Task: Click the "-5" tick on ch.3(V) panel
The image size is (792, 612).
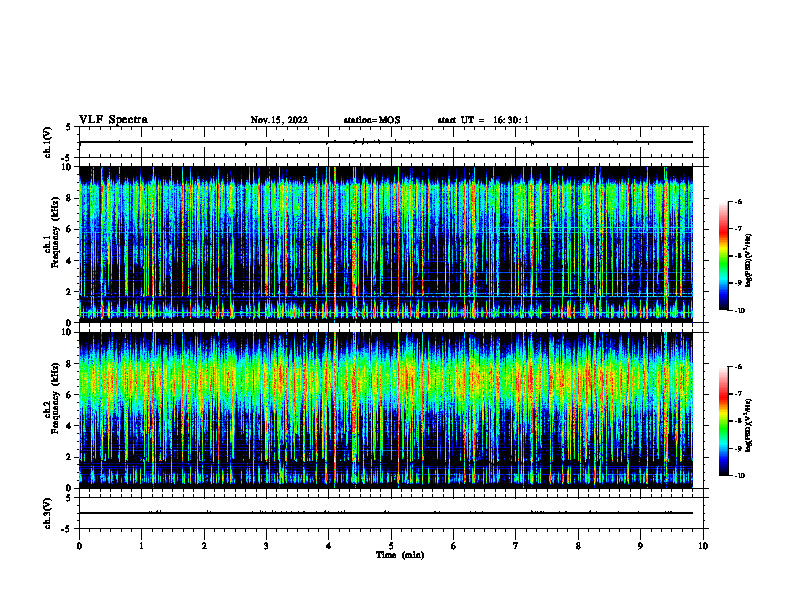Action: (x=67, y=529)
